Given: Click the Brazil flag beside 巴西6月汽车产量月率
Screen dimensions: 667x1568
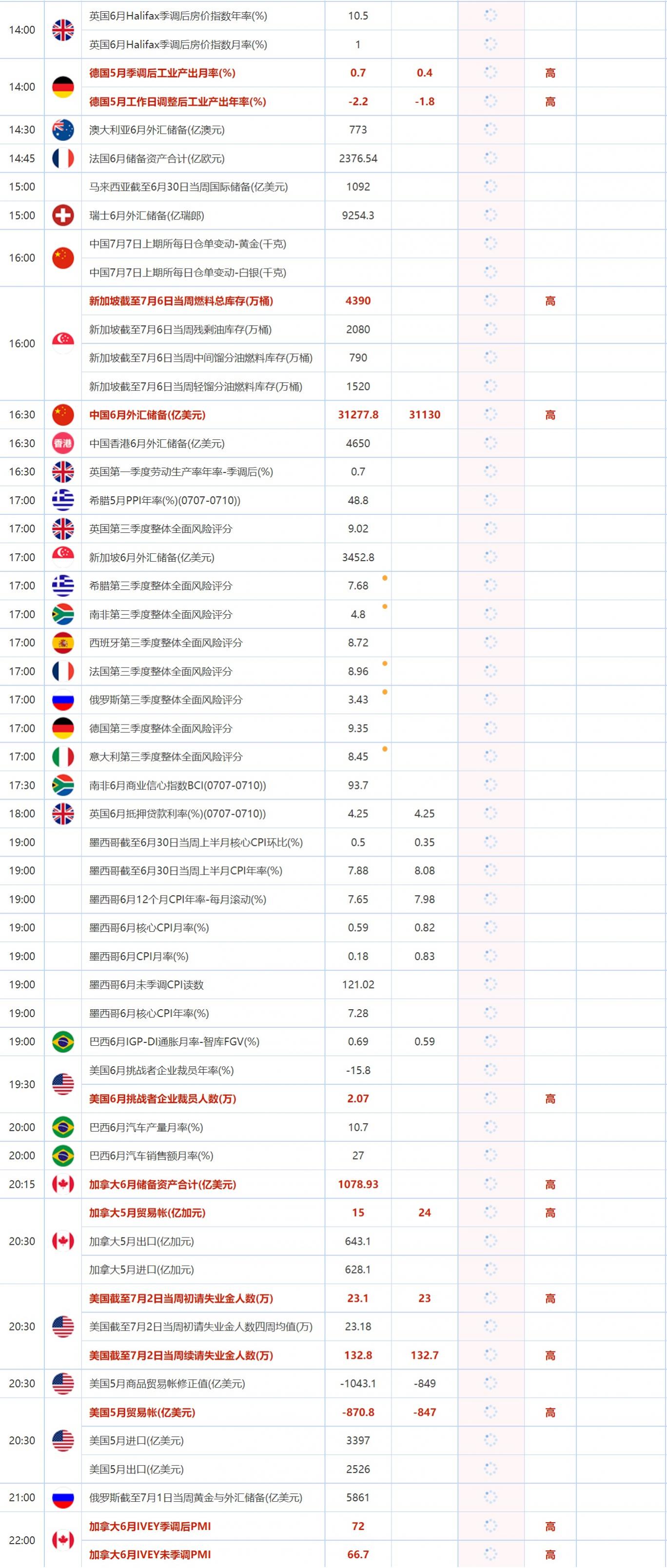Looking at the screenshot, I should pyautogui.click(x=63, y=1127).
